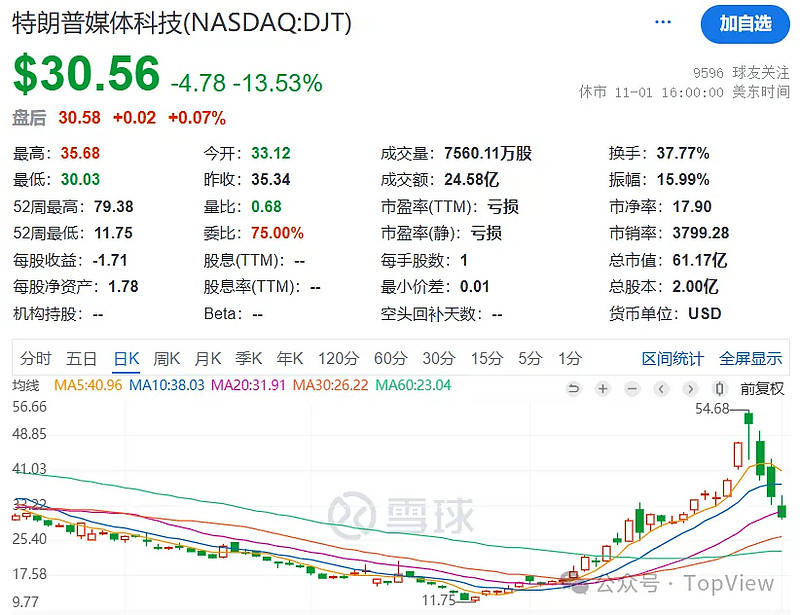This screenshot has height=615, width=800.
Task: Click the 54.68 high marker on chart
Action: [x=712, y=409]
